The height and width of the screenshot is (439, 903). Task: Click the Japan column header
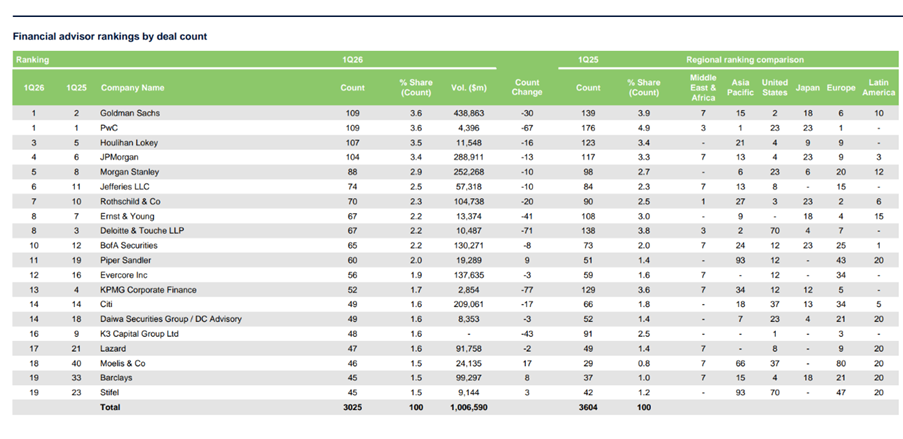pos(808,88)
